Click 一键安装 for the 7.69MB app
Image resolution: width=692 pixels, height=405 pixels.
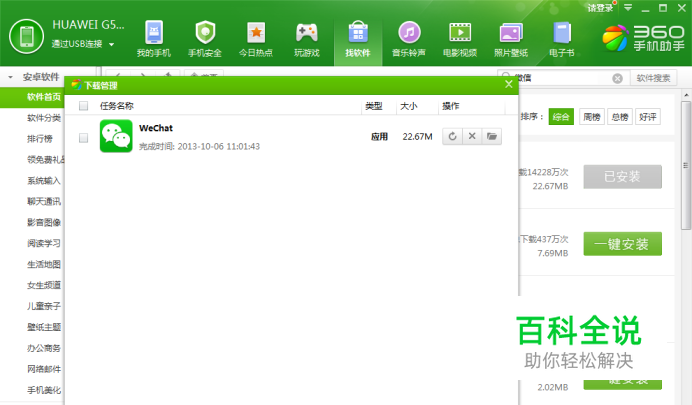[x=622, y=244]
